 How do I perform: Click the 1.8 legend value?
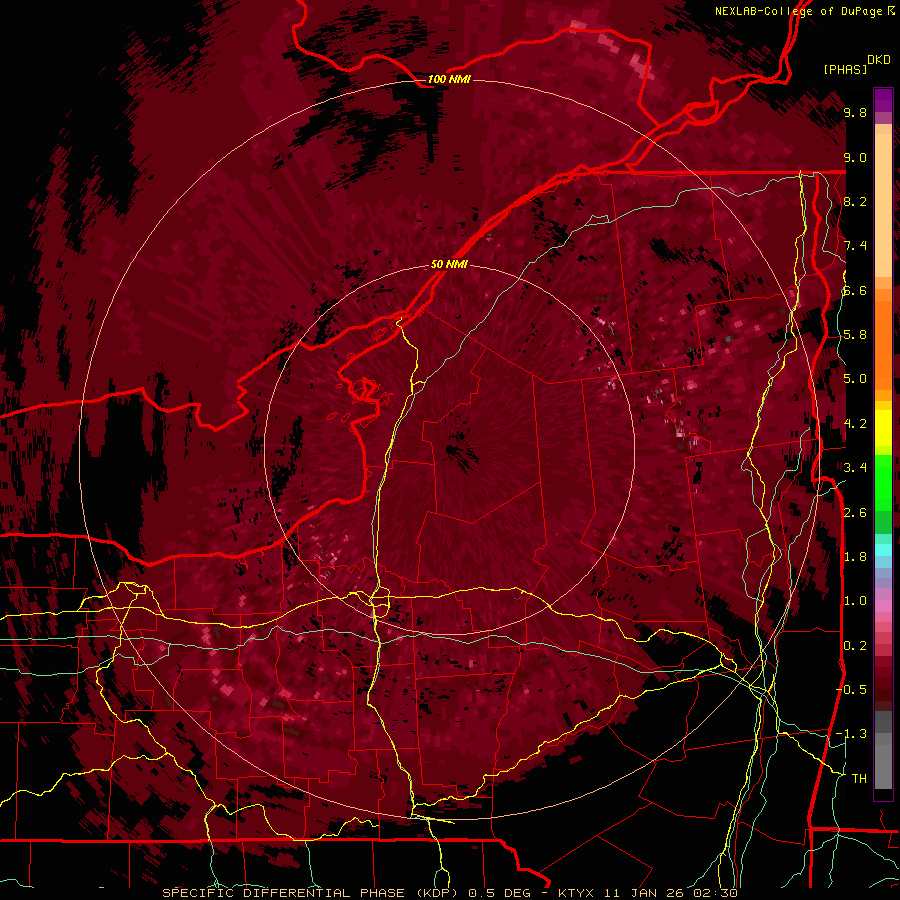click(855, 557)
